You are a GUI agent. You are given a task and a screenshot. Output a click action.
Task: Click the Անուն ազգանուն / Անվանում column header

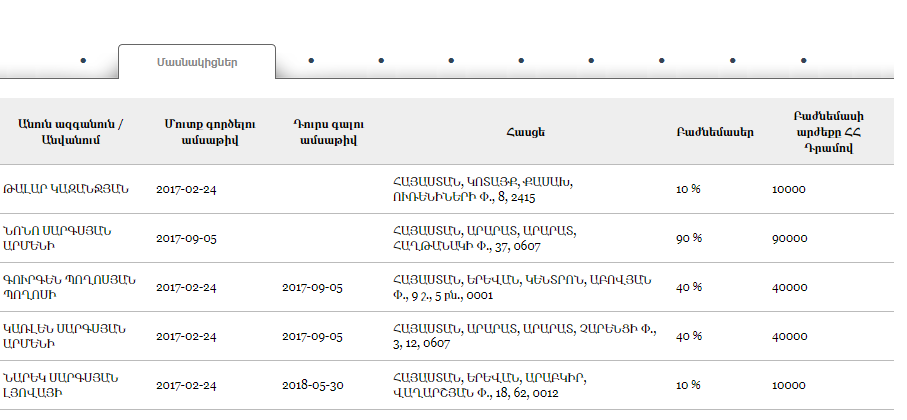pos(71,132)
